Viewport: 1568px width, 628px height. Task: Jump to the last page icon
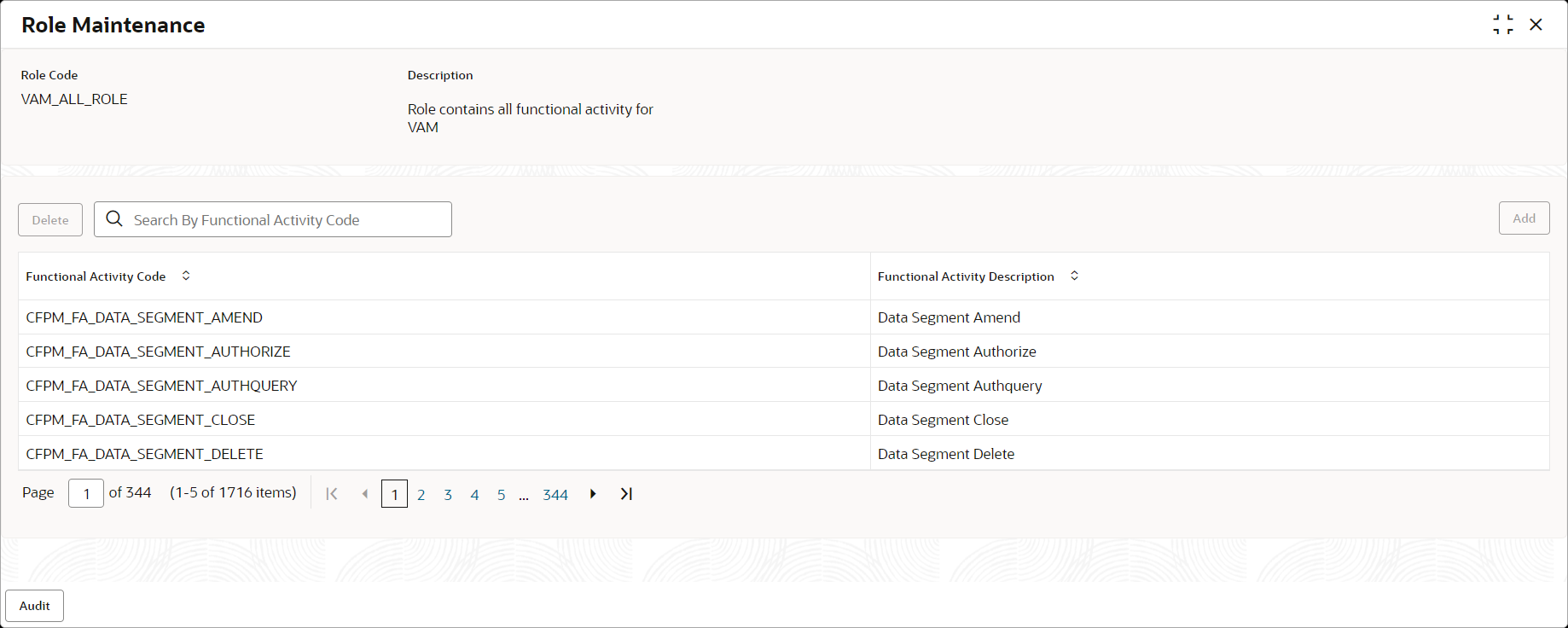[626, 494]
